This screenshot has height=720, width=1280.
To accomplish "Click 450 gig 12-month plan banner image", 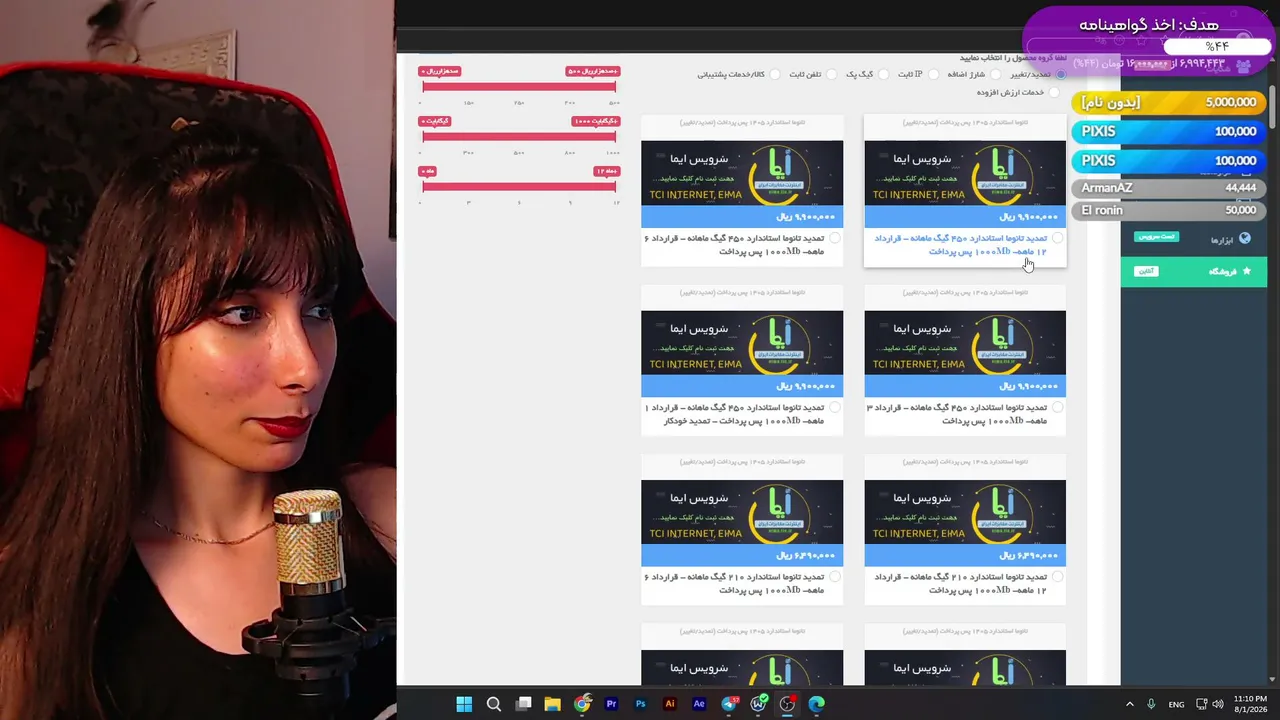I will (965, 173).
